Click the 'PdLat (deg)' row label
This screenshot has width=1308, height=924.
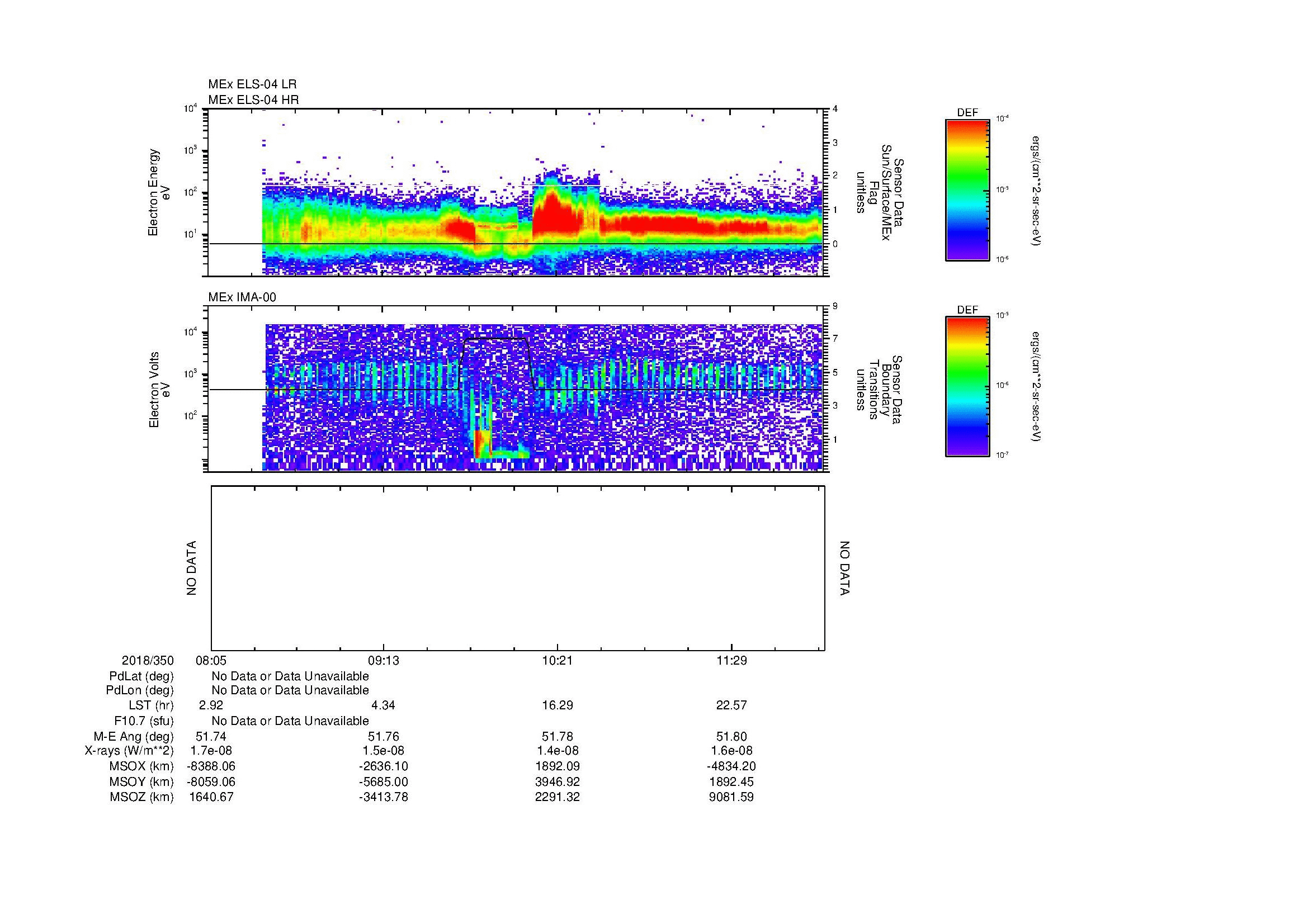tap(141, 676)
